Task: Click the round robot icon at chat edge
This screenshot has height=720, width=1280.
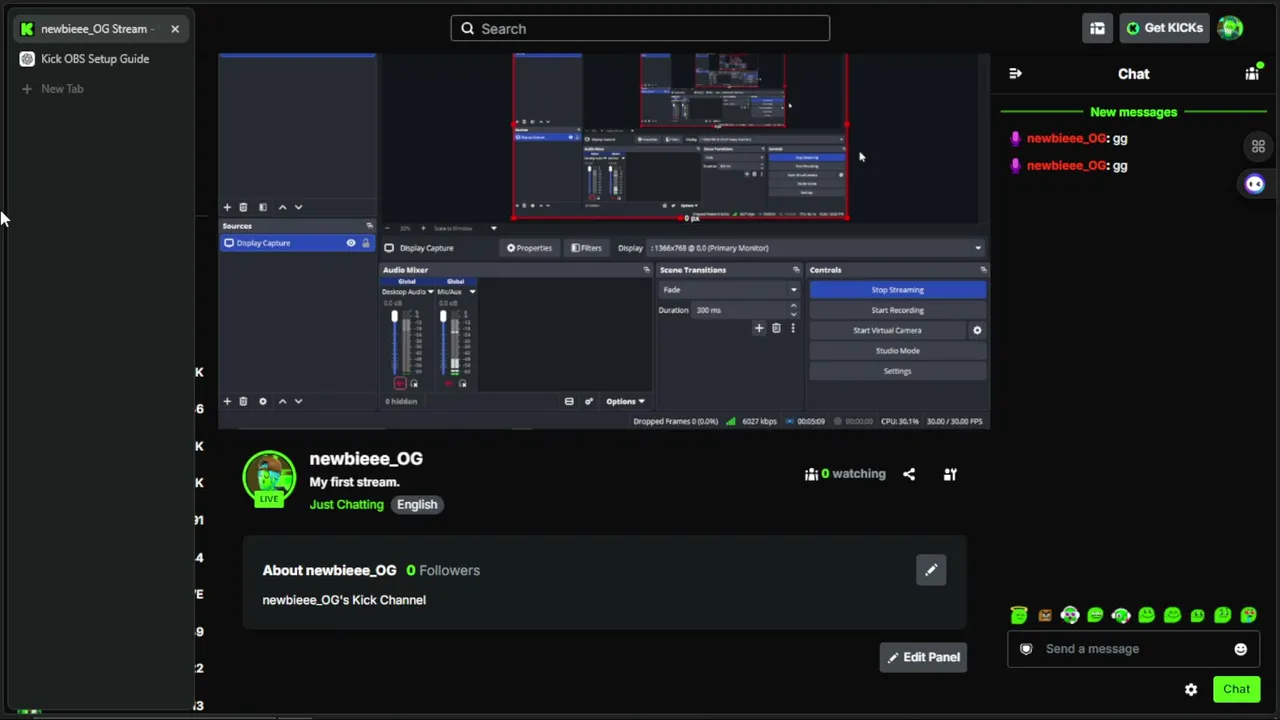Action: 1254,184
